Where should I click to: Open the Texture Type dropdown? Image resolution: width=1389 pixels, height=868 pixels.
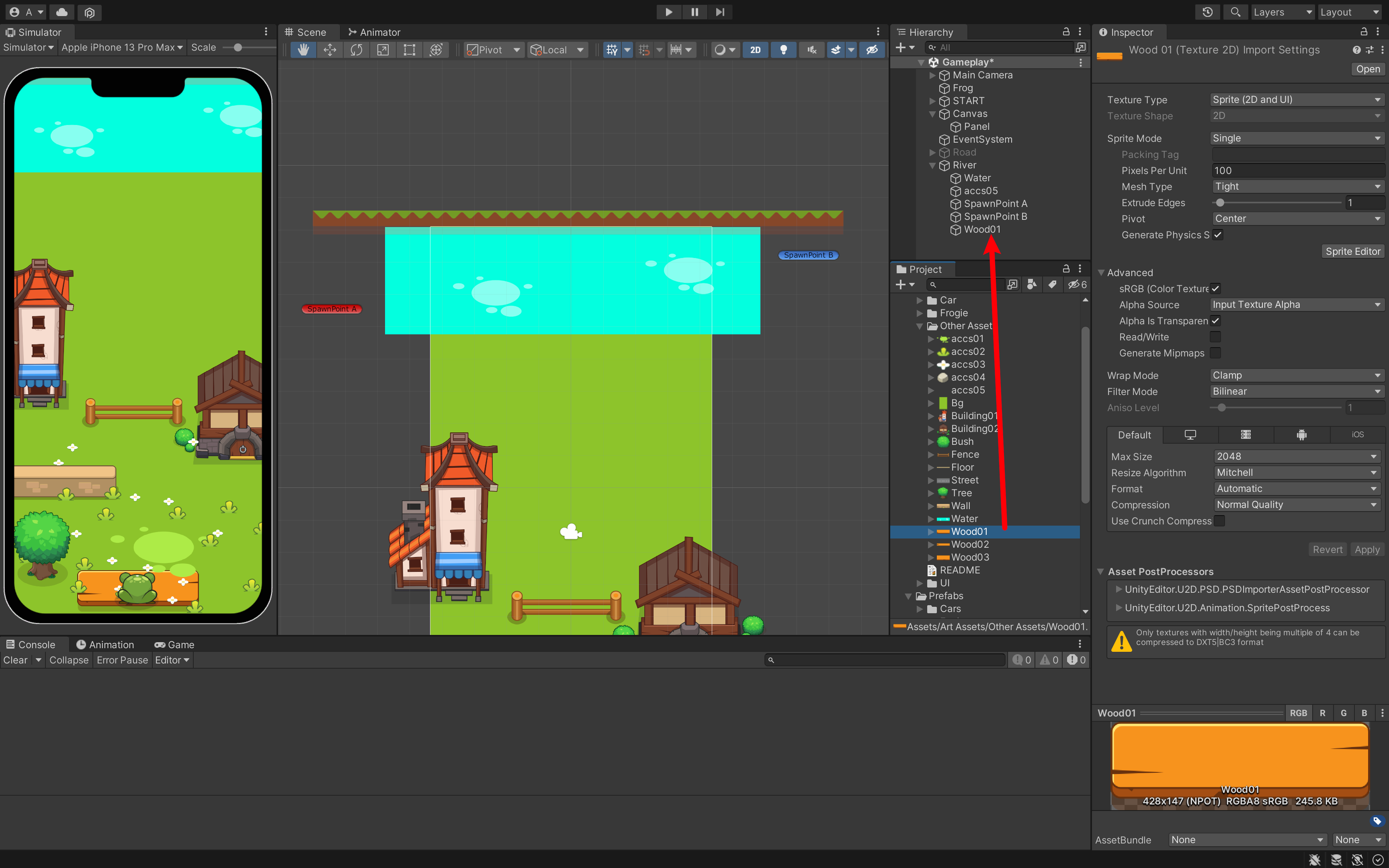(x=1297, y=100)
